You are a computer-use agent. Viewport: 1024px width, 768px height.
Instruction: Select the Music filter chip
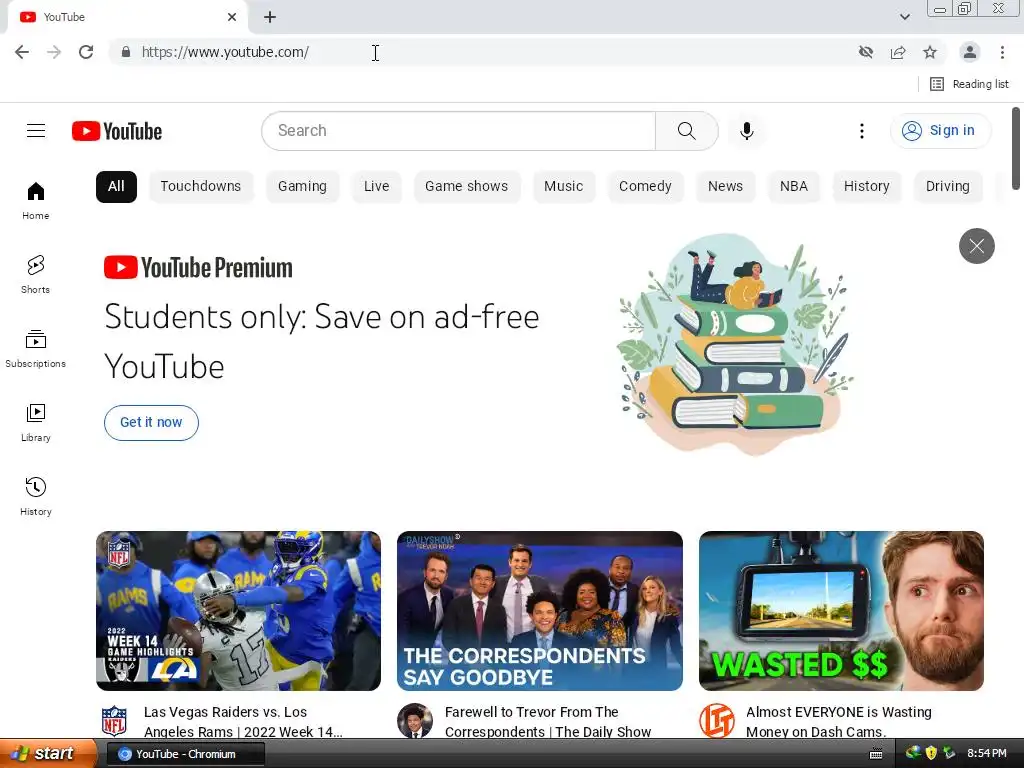click(x=564, y=187)
